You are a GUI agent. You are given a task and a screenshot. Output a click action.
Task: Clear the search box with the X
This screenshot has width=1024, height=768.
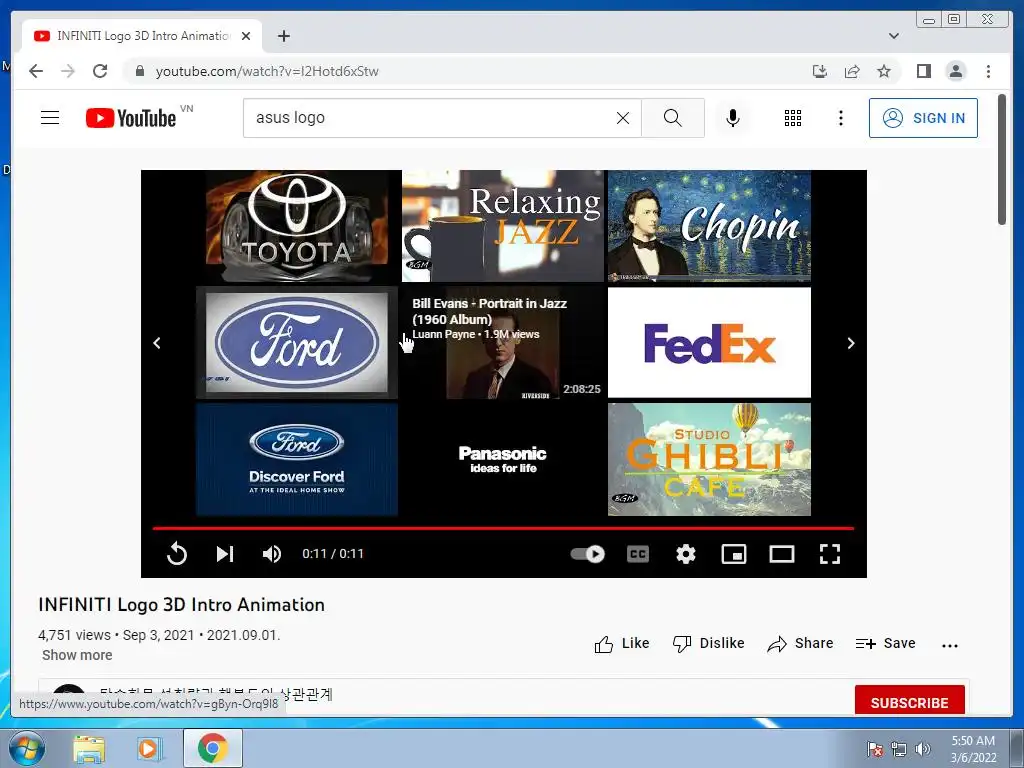point(623,118)
